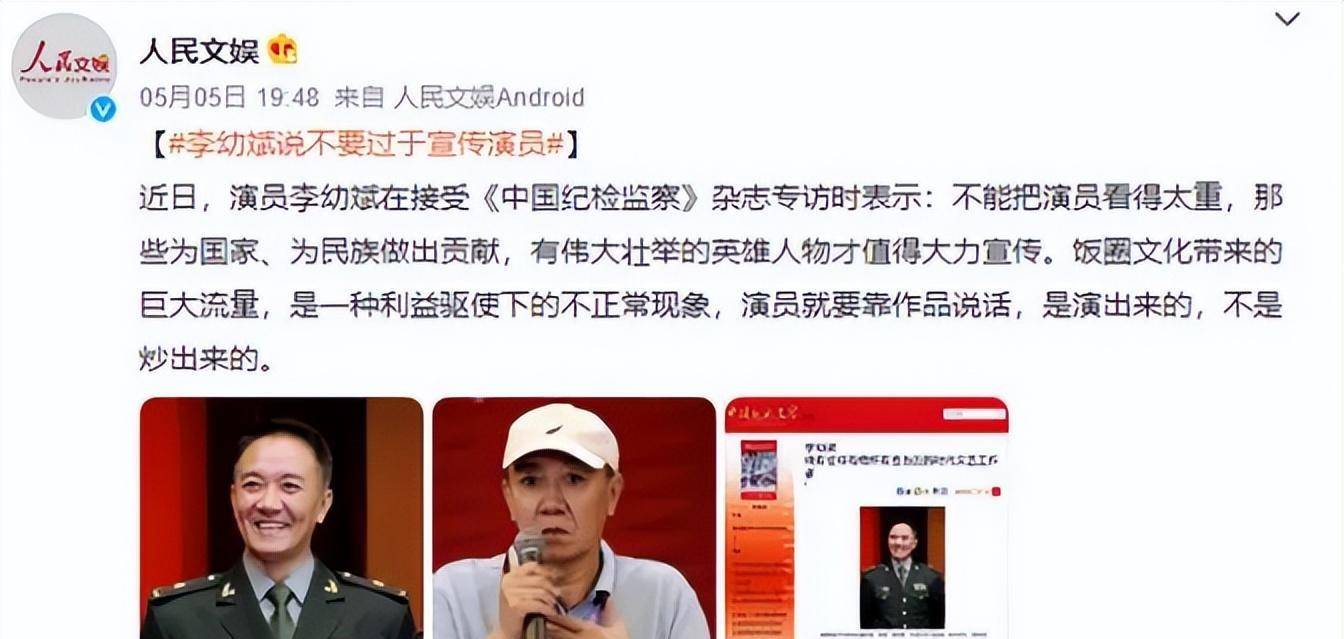
Task: Open the post timestamp 05月05日 19:48
Action: [229, 97]
